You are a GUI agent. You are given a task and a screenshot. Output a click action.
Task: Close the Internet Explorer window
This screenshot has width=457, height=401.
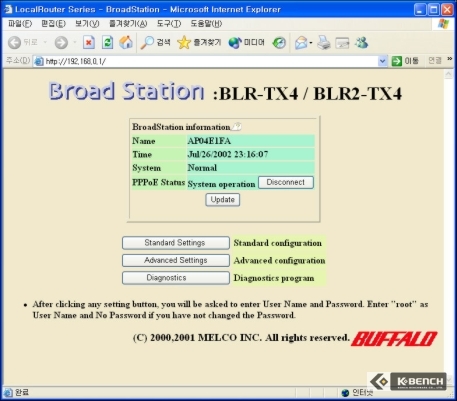click(x=447, y=9)
